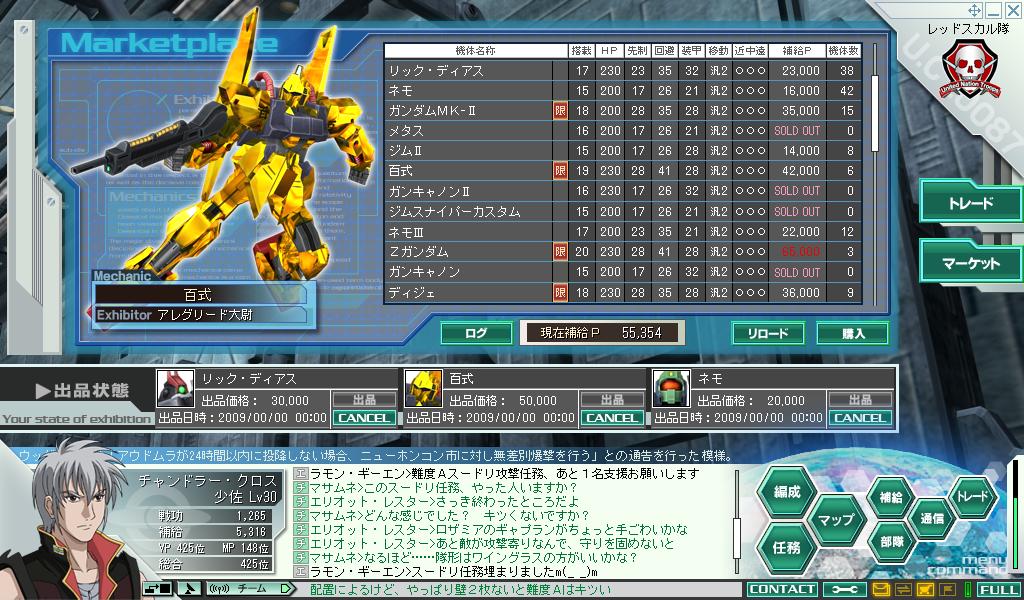
Task: Open the 部隊 hexagon menu button
Action: [x=891, y=543]
